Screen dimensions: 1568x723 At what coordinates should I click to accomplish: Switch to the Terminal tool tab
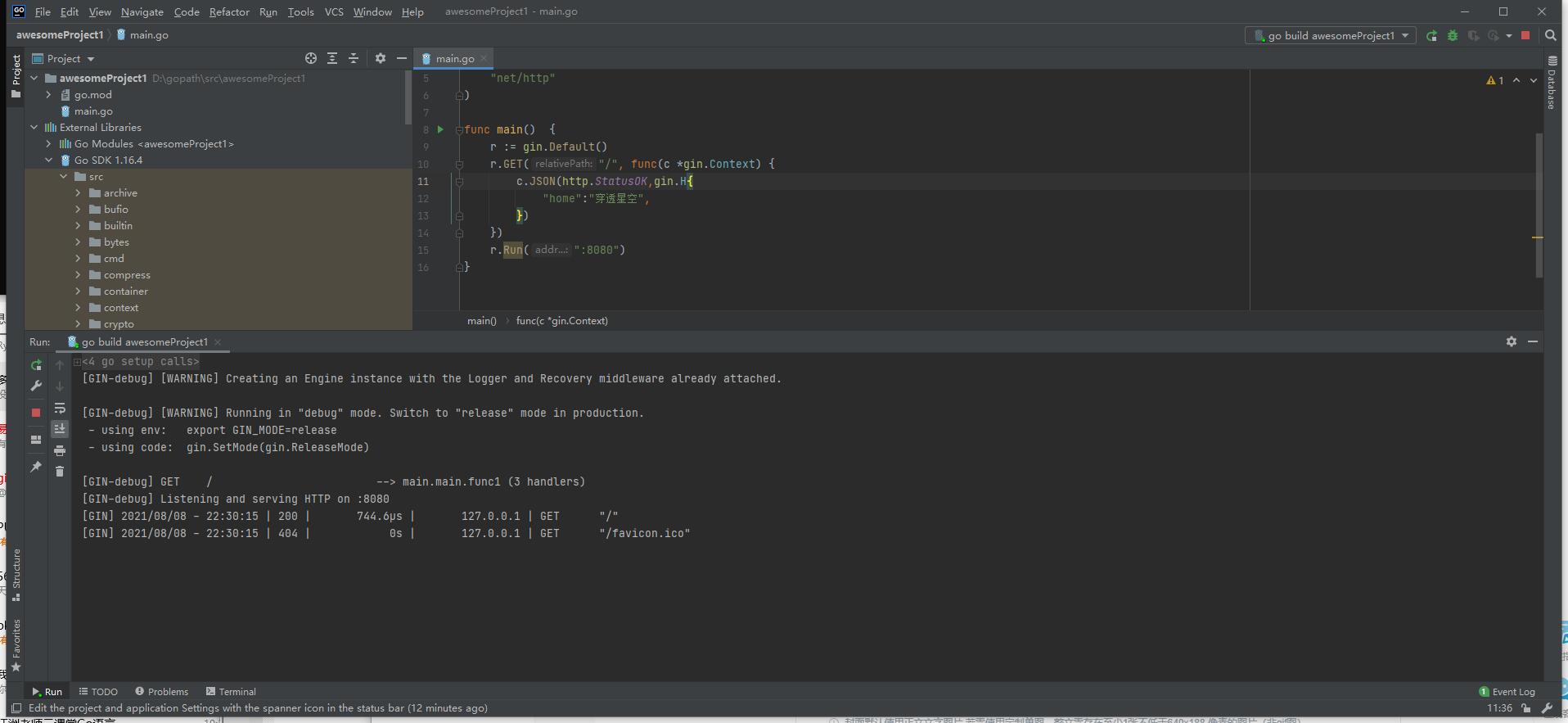click(x=231, y=692)
